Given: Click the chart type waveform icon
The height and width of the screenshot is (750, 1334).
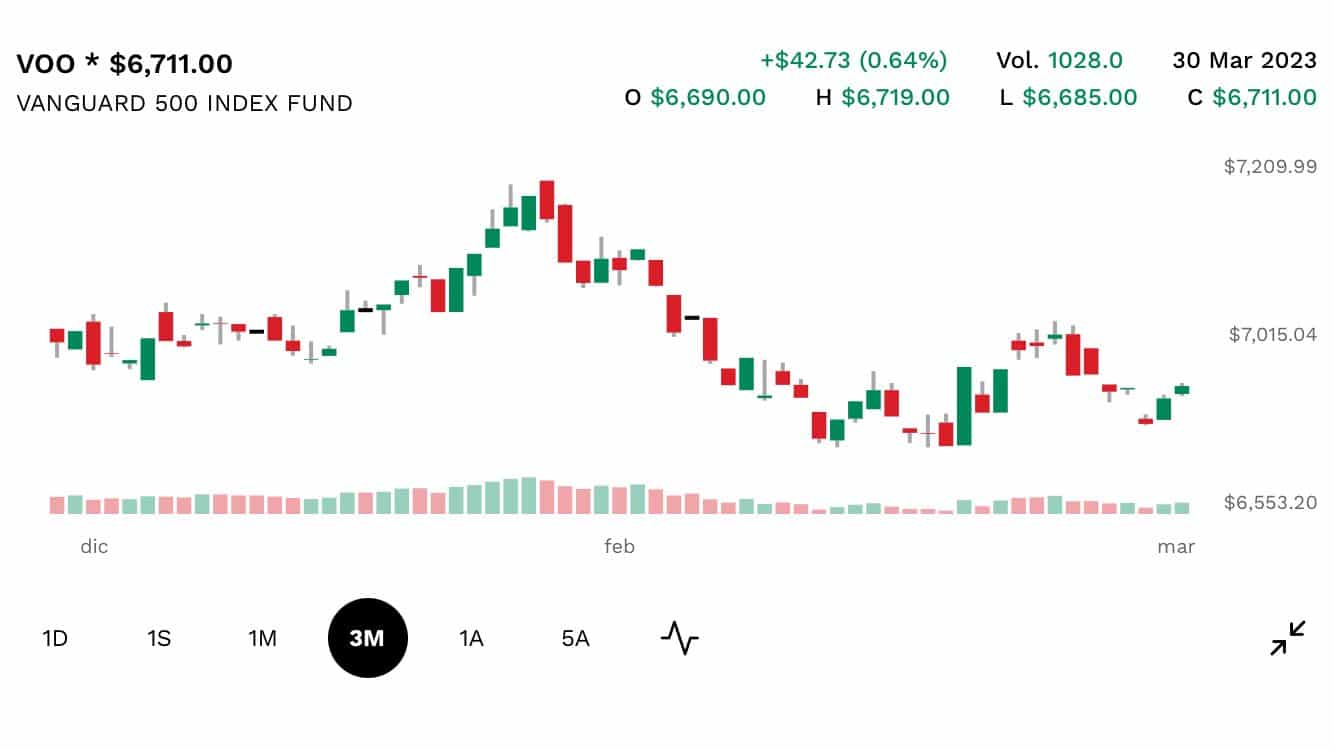Looking at the screenshot, I should (x=679, y=638).
